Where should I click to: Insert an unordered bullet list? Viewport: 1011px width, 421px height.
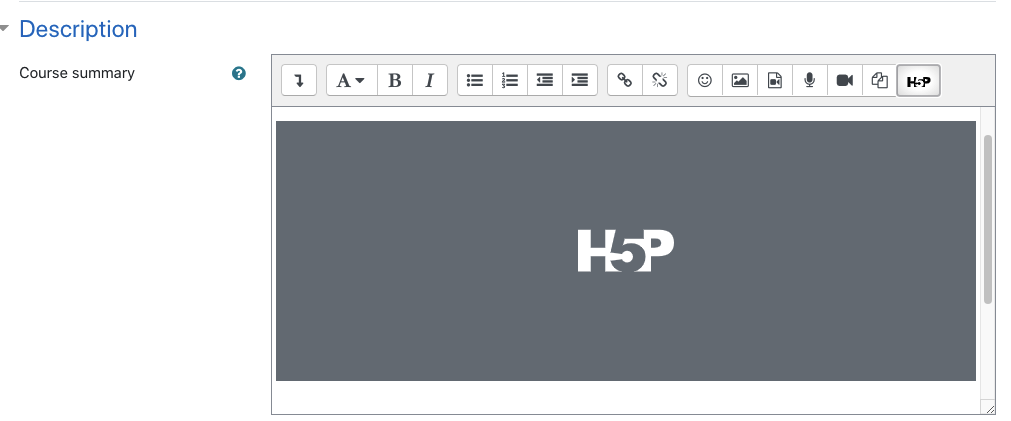pyautogui.click(x=475, y=81)
